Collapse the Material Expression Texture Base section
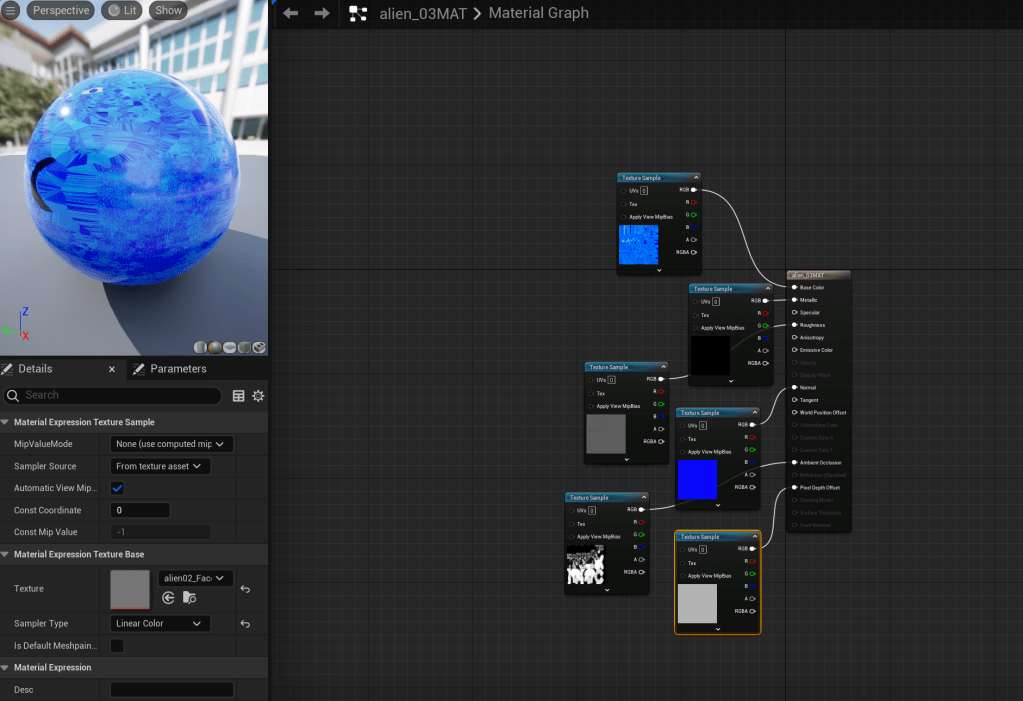 [x=6, y=554]
